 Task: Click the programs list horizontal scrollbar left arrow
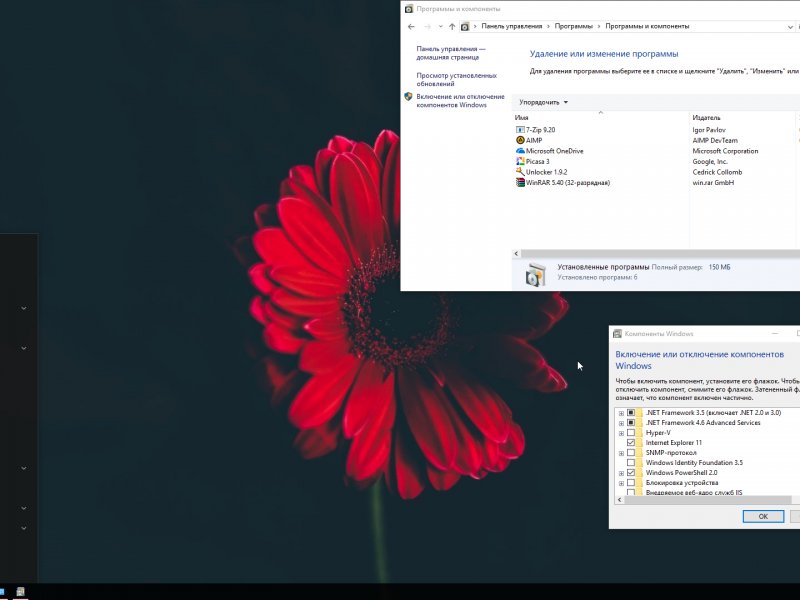[516, 254]
